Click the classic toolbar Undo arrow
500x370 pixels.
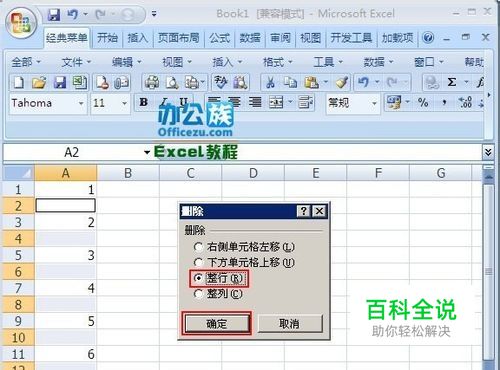pyautogui.click(x=364, y=82)
